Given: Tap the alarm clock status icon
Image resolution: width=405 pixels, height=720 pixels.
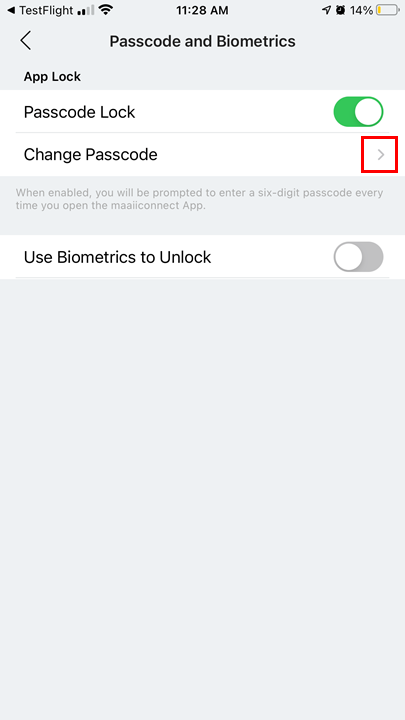Looking at the screenshot, I should tap(340, 10).
